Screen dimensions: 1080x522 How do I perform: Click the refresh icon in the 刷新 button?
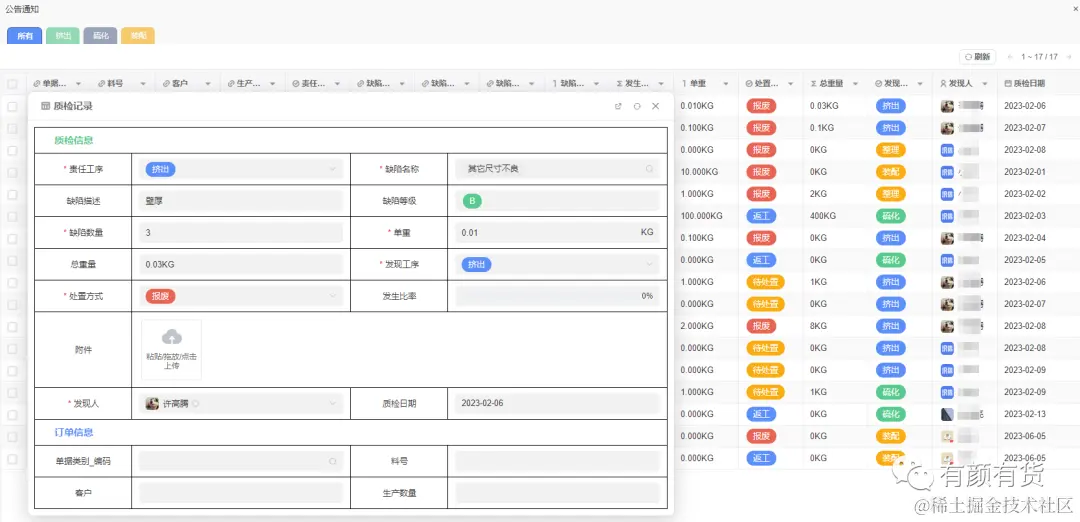[x=968, y=57]
